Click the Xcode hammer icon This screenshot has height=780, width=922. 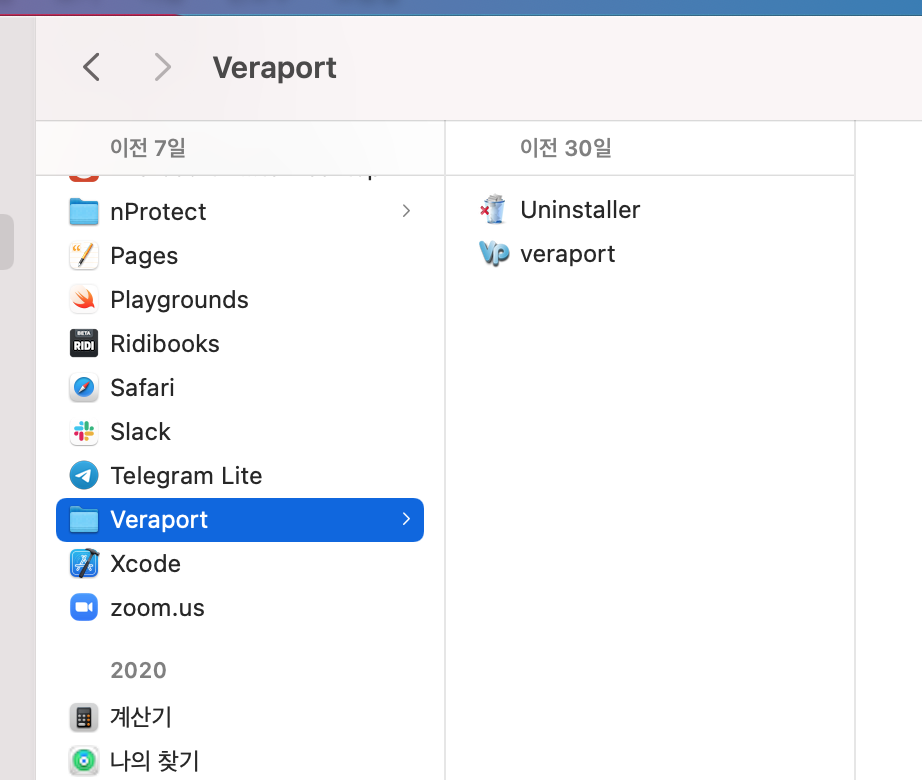(84, 564)
